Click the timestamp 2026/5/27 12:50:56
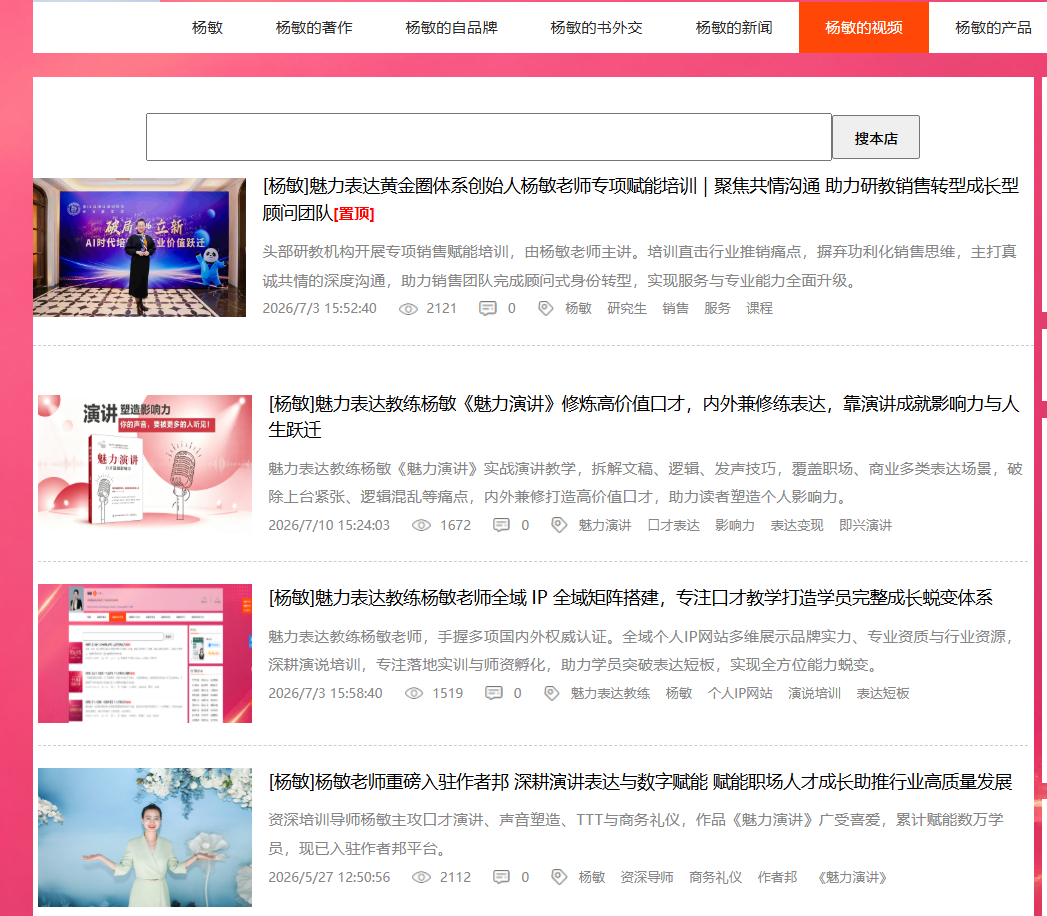This screenshot has width=1047, height=916. click(x=329, y=877)
